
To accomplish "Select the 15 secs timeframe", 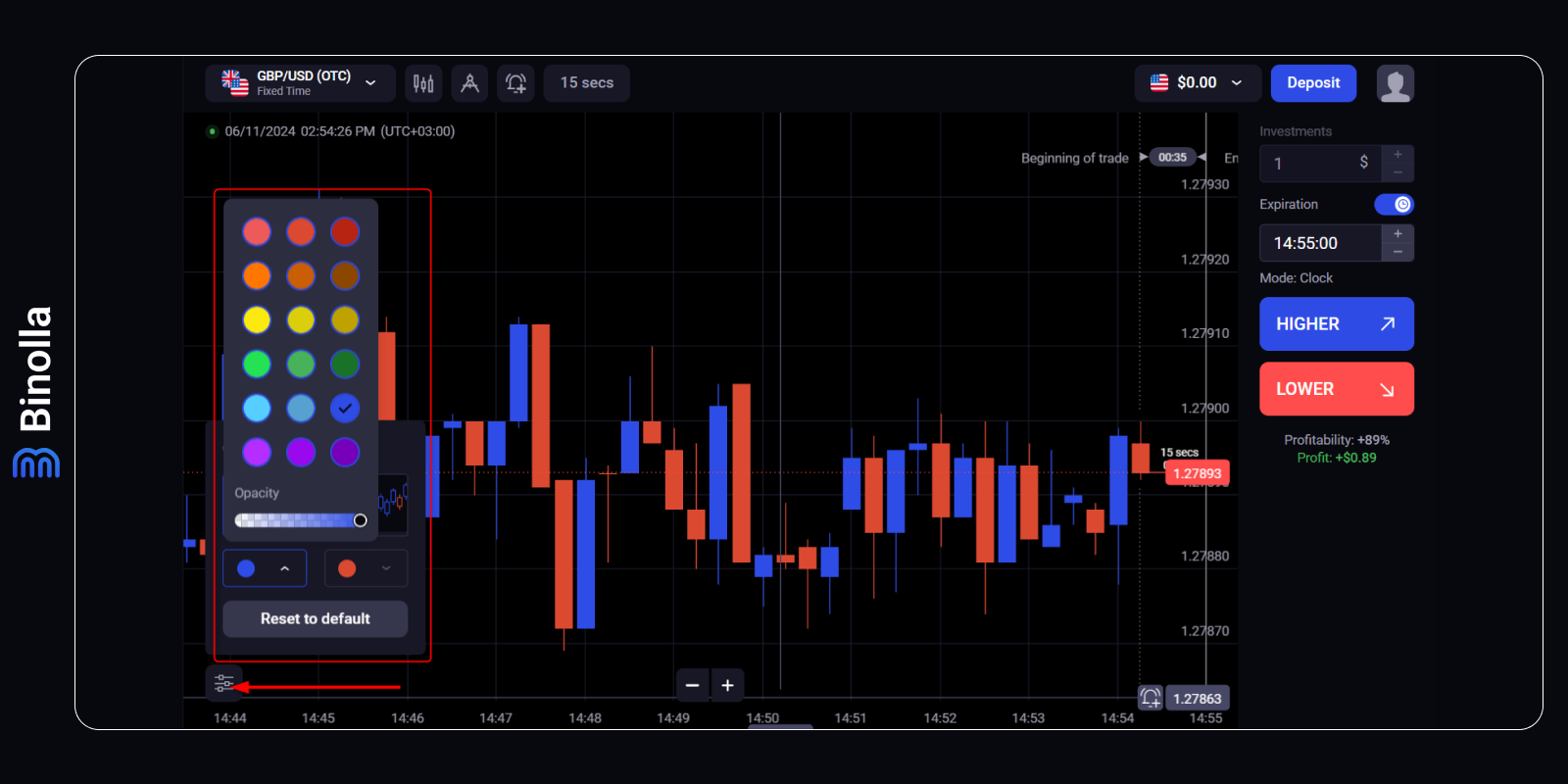I will pos(587,83).
